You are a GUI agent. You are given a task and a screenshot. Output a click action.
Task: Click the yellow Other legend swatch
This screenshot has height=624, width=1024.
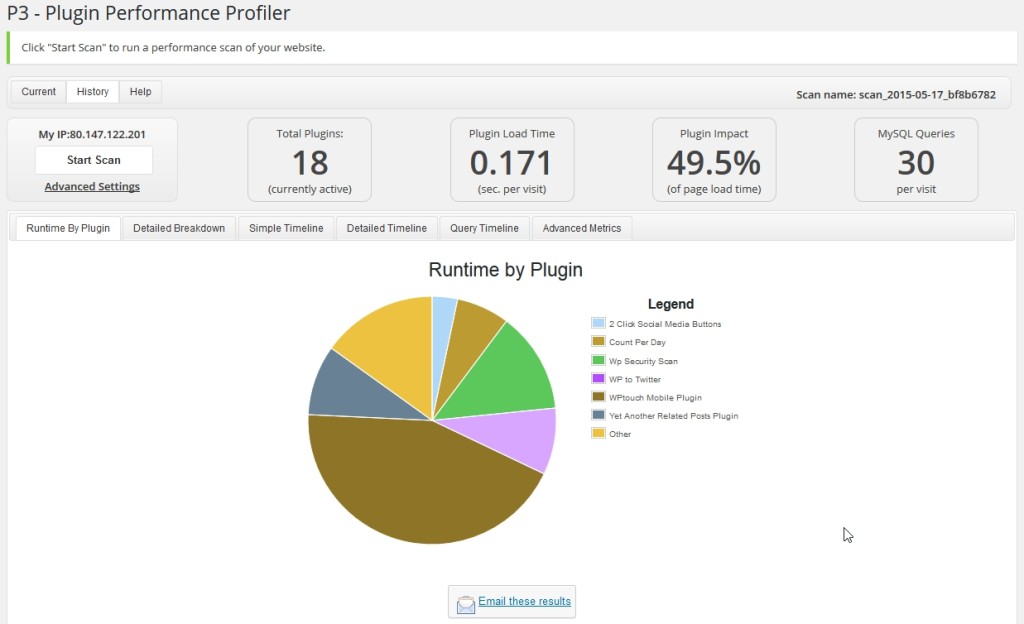[598, 433]
